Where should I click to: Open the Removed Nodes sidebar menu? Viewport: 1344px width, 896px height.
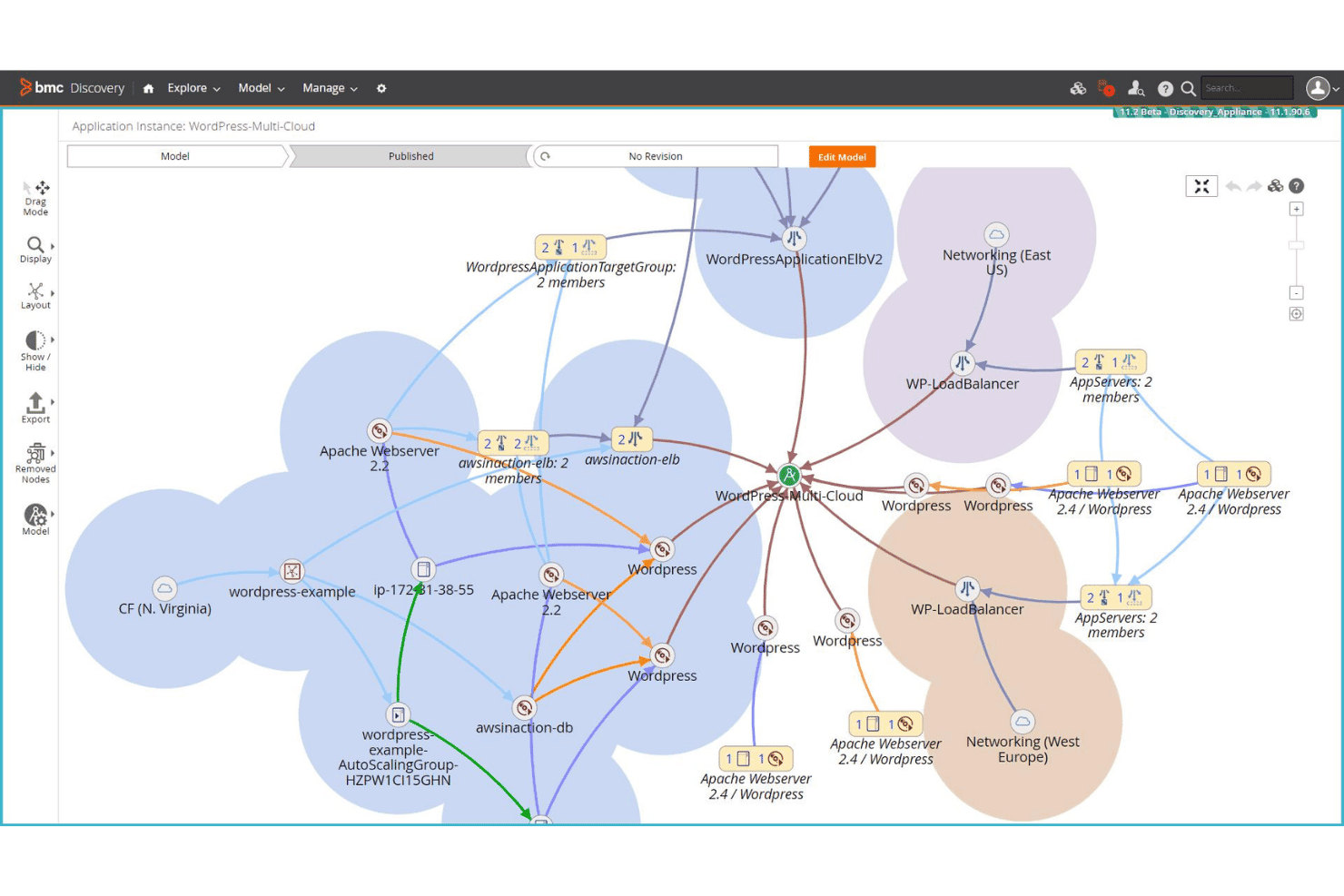(35, 464)
